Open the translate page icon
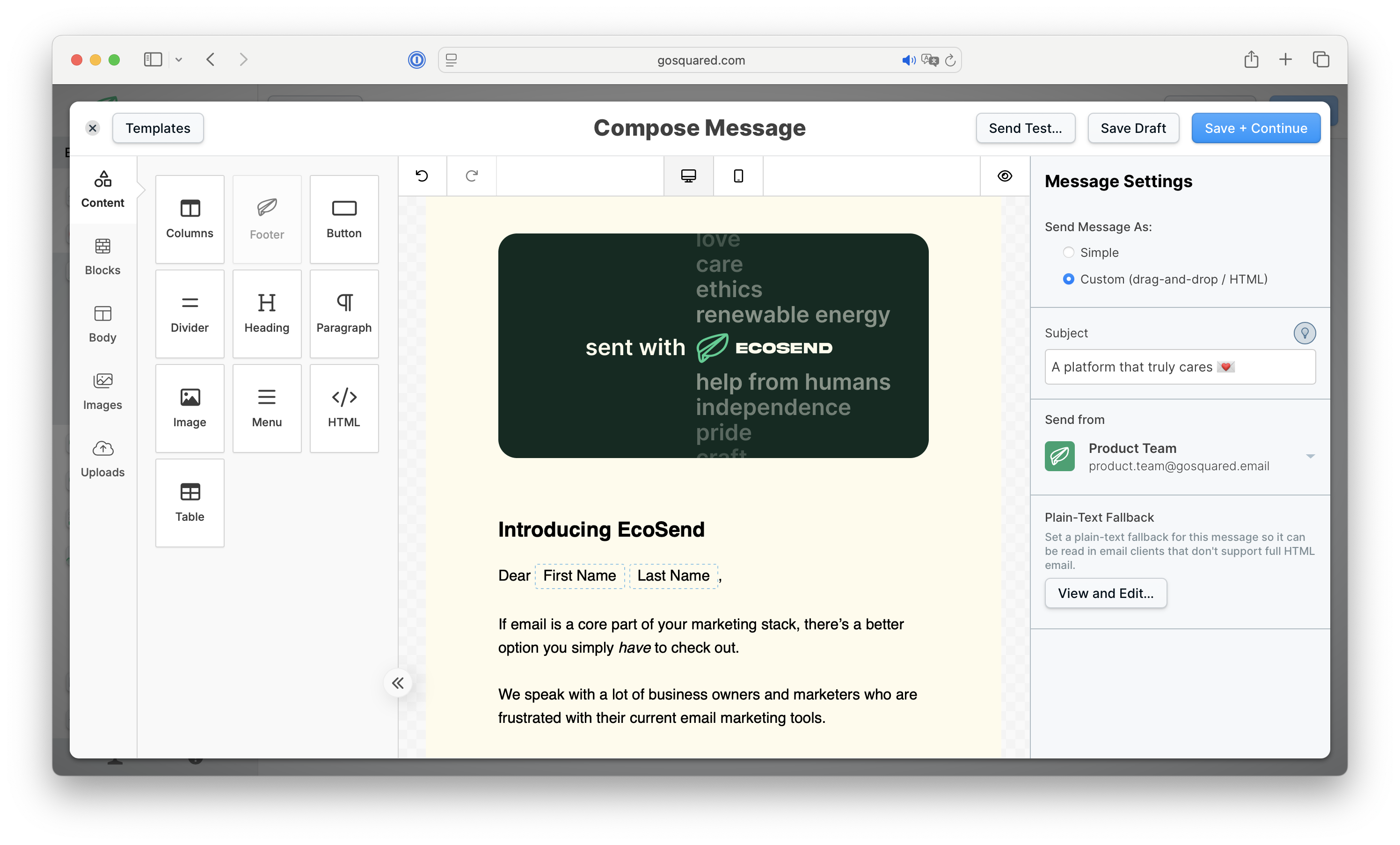 point(930,60)
